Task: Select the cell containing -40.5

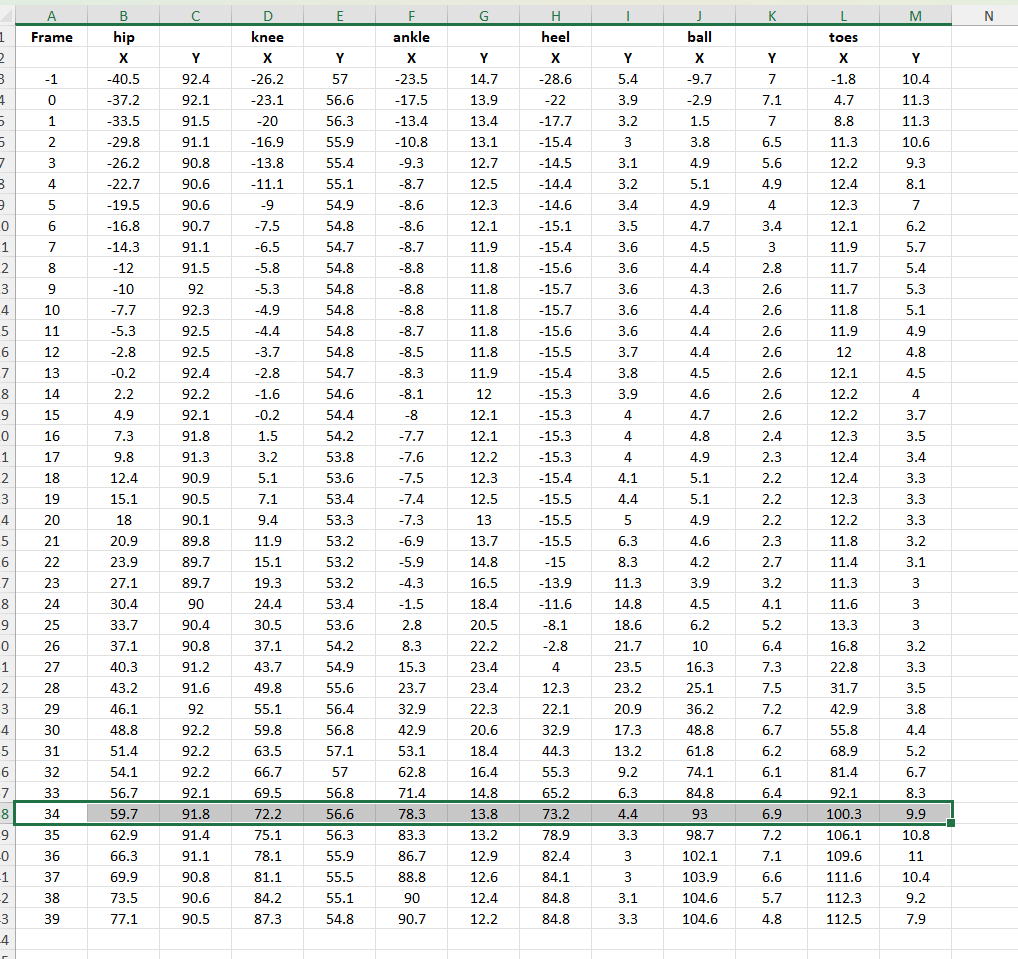Action: tap(123, 77)
